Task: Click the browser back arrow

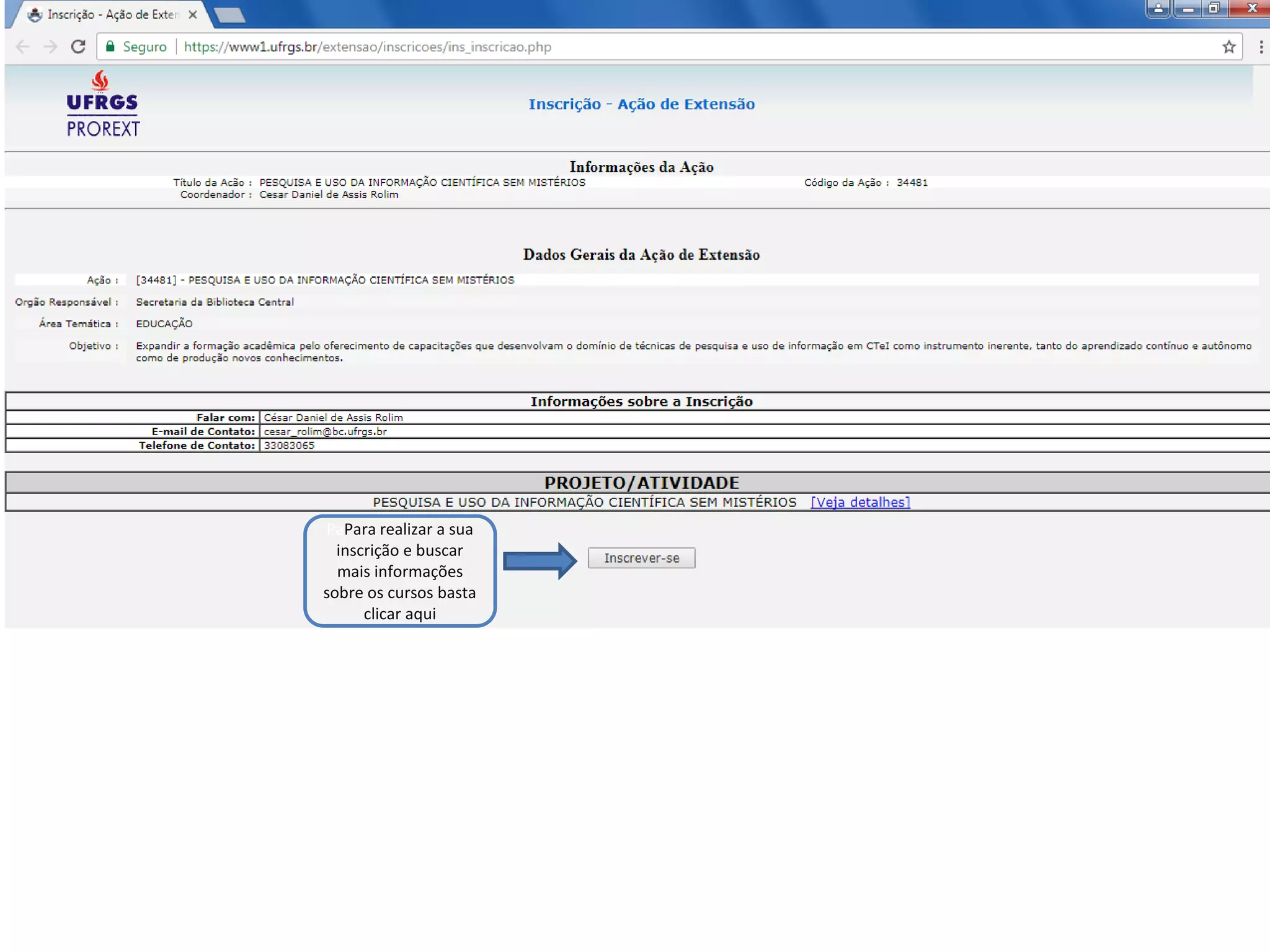Action: coord(22,47)
